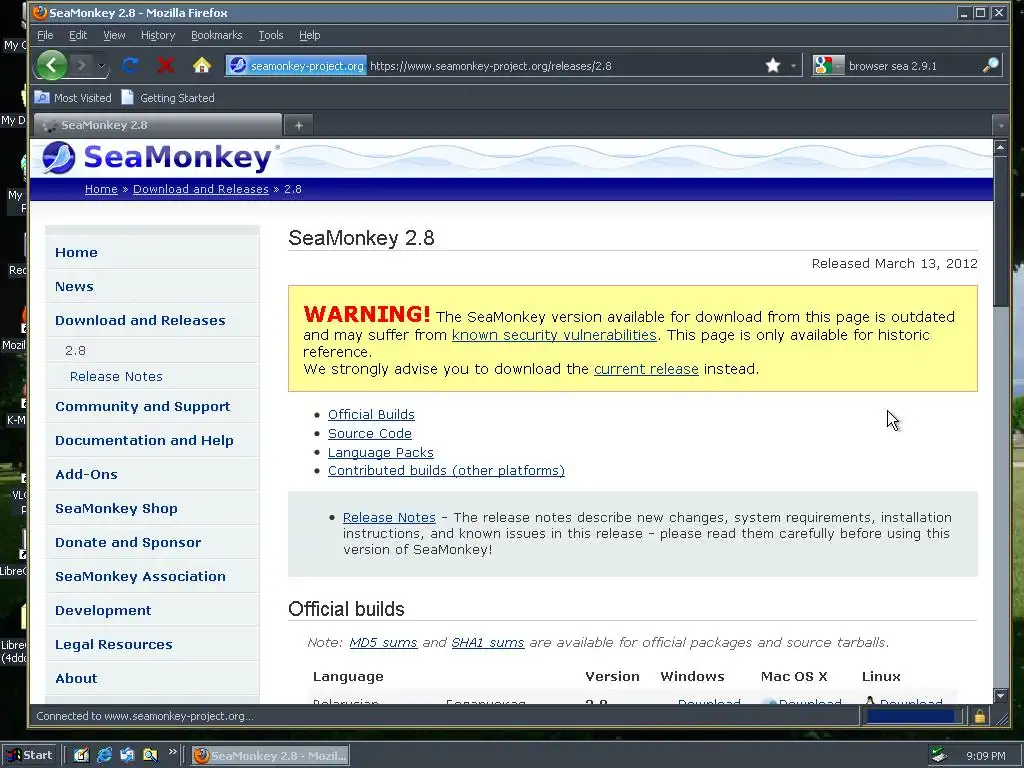This screenshot has width=1024, height=768.
Task: Open News in the sidebar
Action: click(74, 286)
